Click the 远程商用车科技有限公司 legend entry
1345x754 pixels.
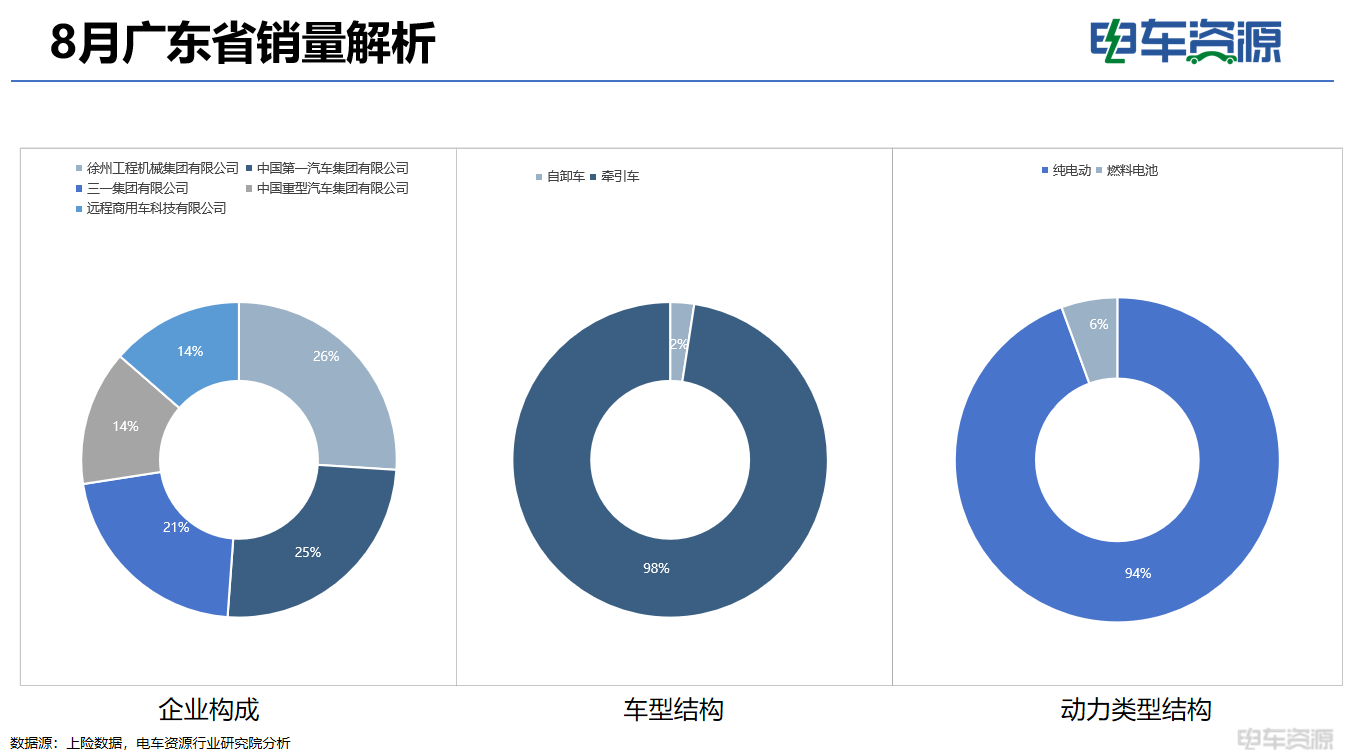156,208
